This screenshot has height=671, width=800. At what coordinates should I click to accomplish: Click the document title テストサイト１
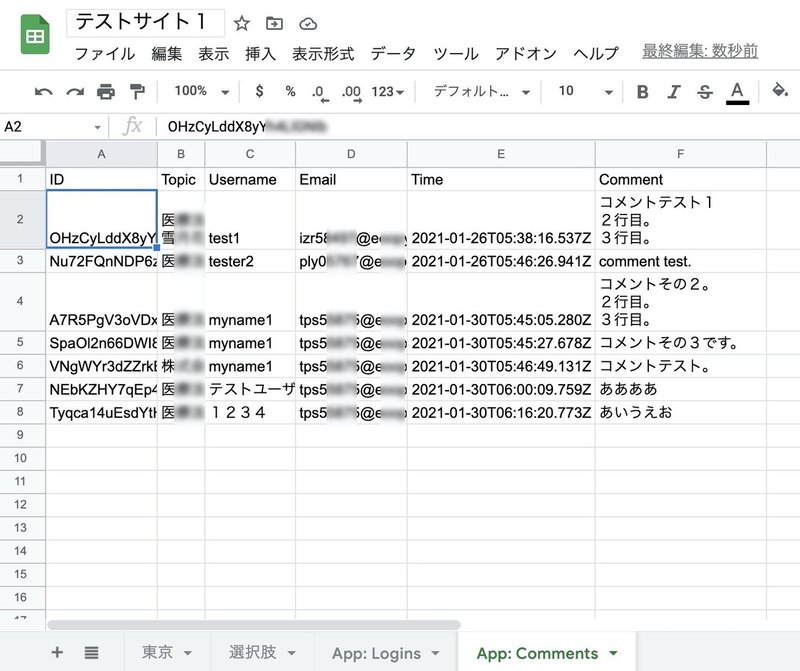point(145,22)
